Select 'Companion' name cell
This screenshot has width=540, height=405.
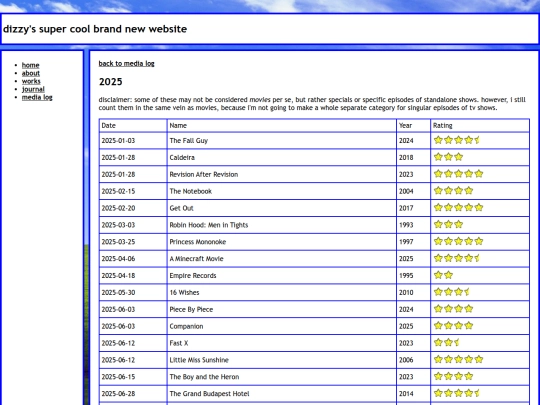(x=282, y=326)
